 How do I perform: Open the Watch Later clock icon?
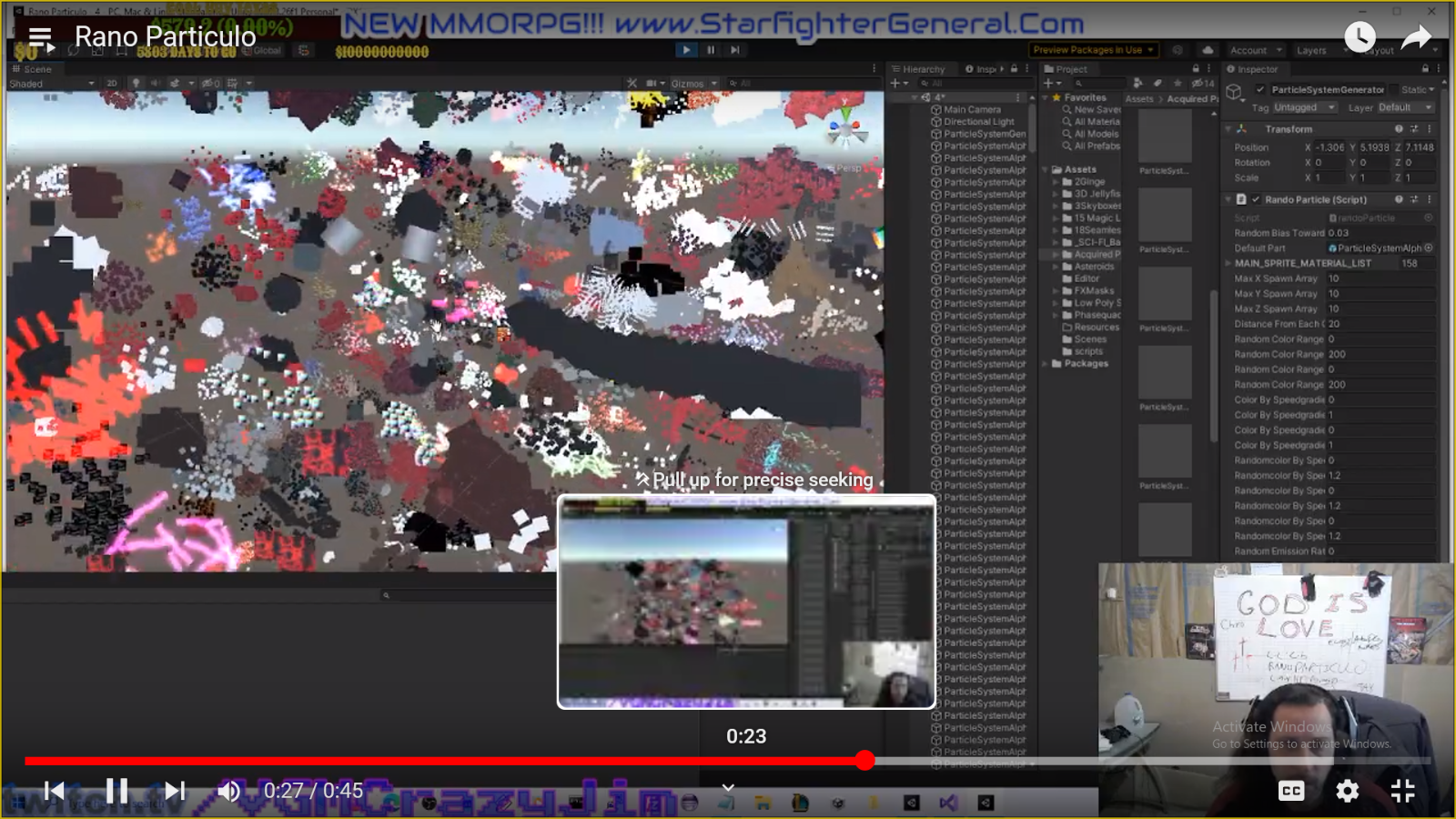1360,36
